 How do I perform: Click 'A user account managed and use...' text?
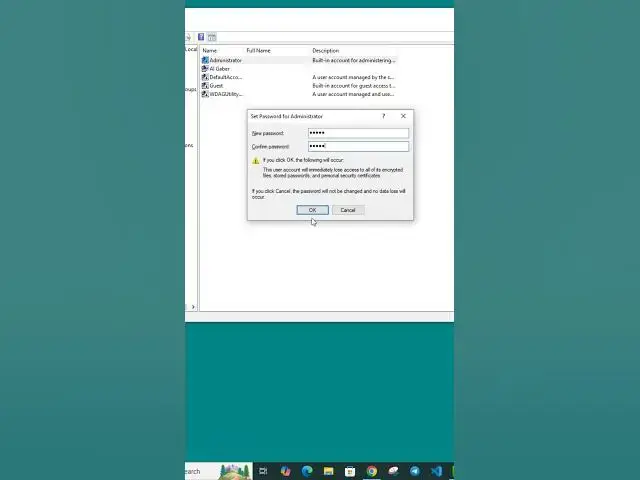[x=353, y=94]
